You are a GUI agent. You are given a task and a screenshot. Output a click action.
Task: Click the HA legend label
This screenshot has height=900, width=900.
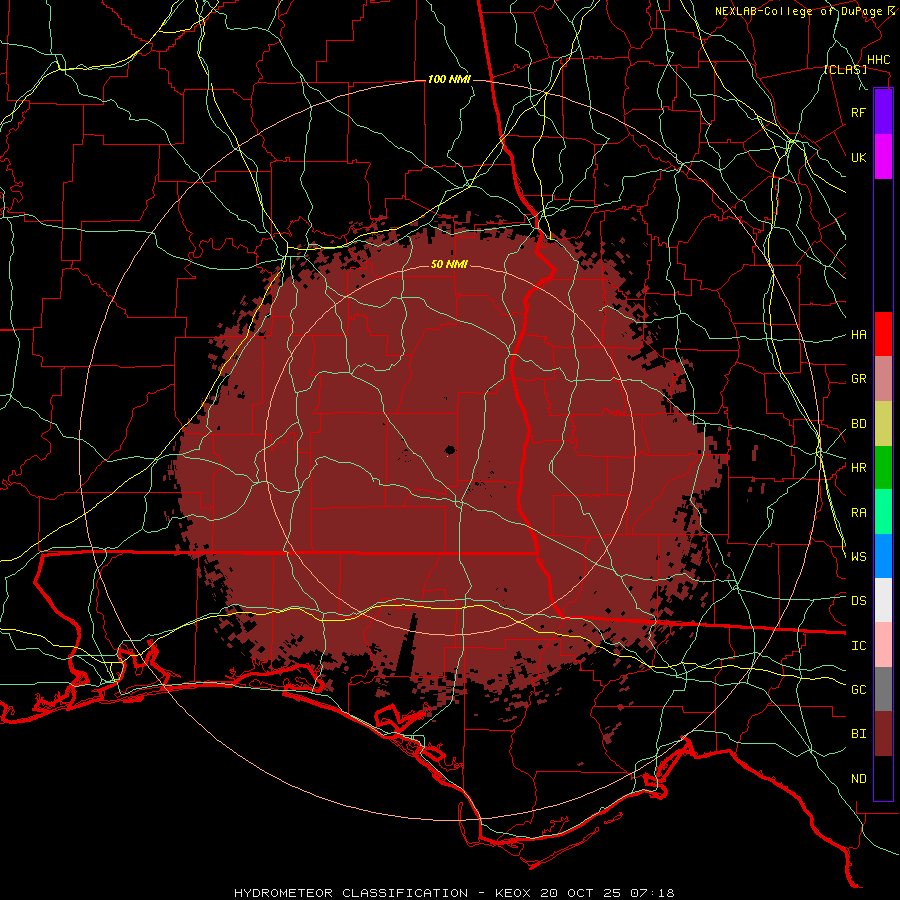859,334
